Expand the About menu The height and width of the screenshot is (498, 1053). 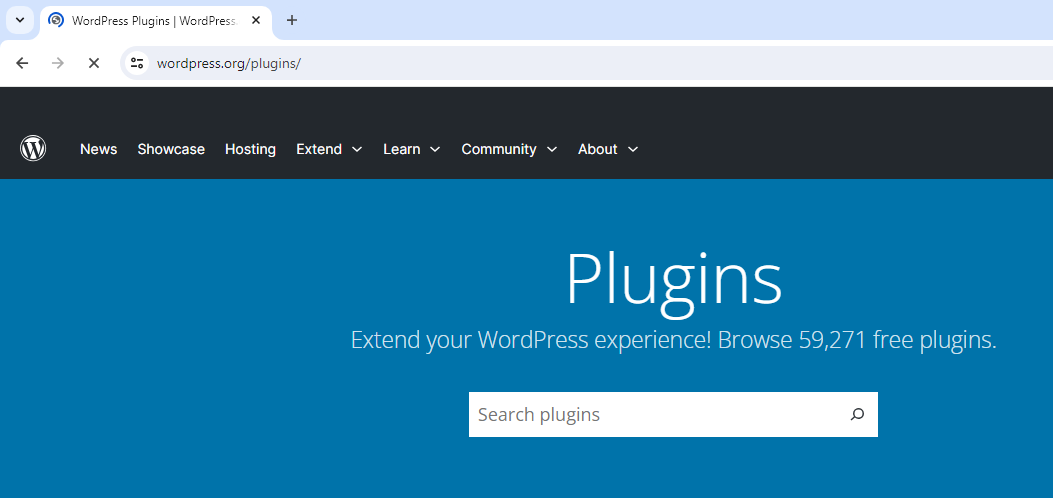(608, 149)
